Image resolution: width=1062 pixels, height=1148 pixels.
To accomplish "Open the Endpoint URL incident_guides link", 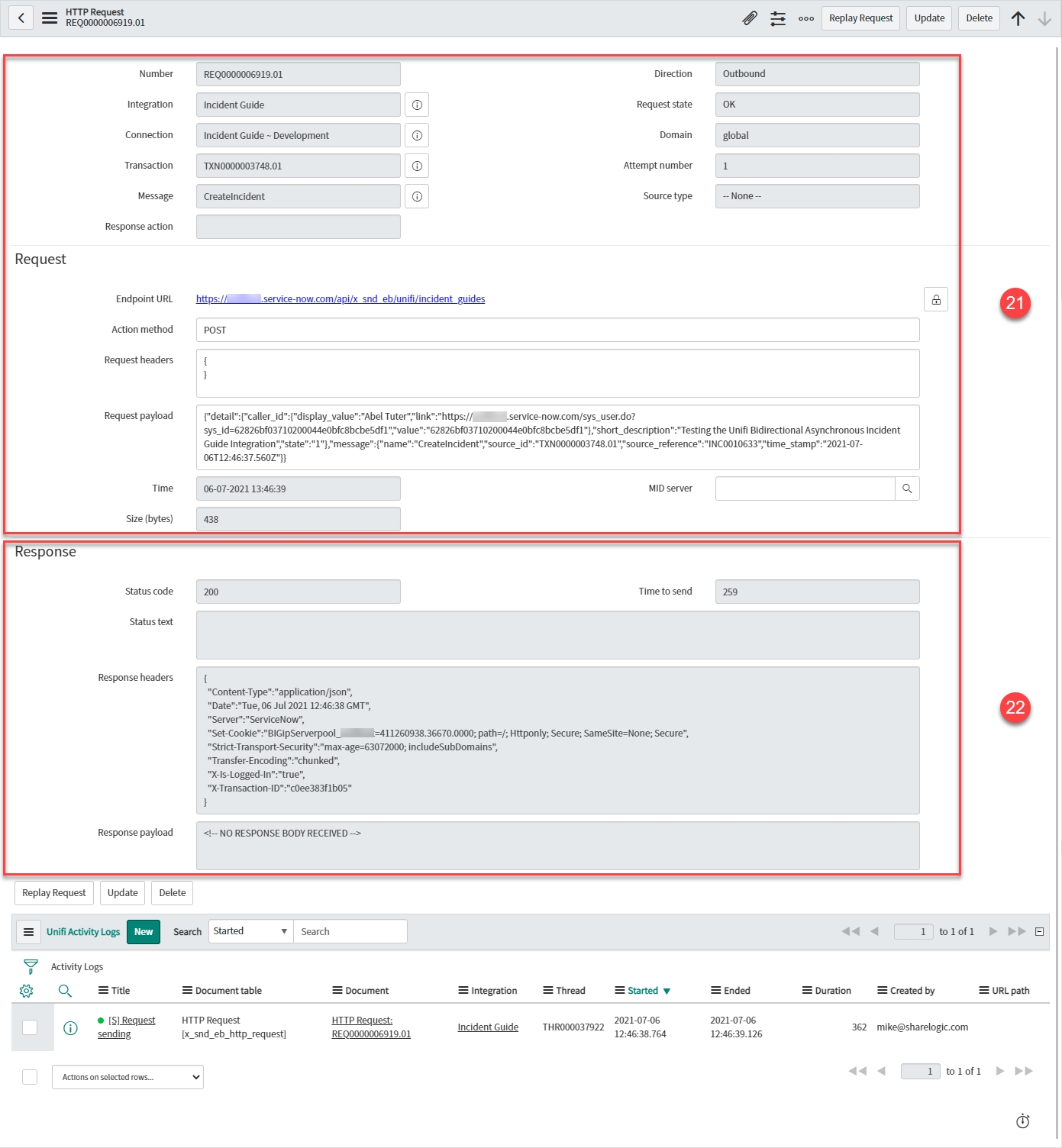I will tap(340, 299).
